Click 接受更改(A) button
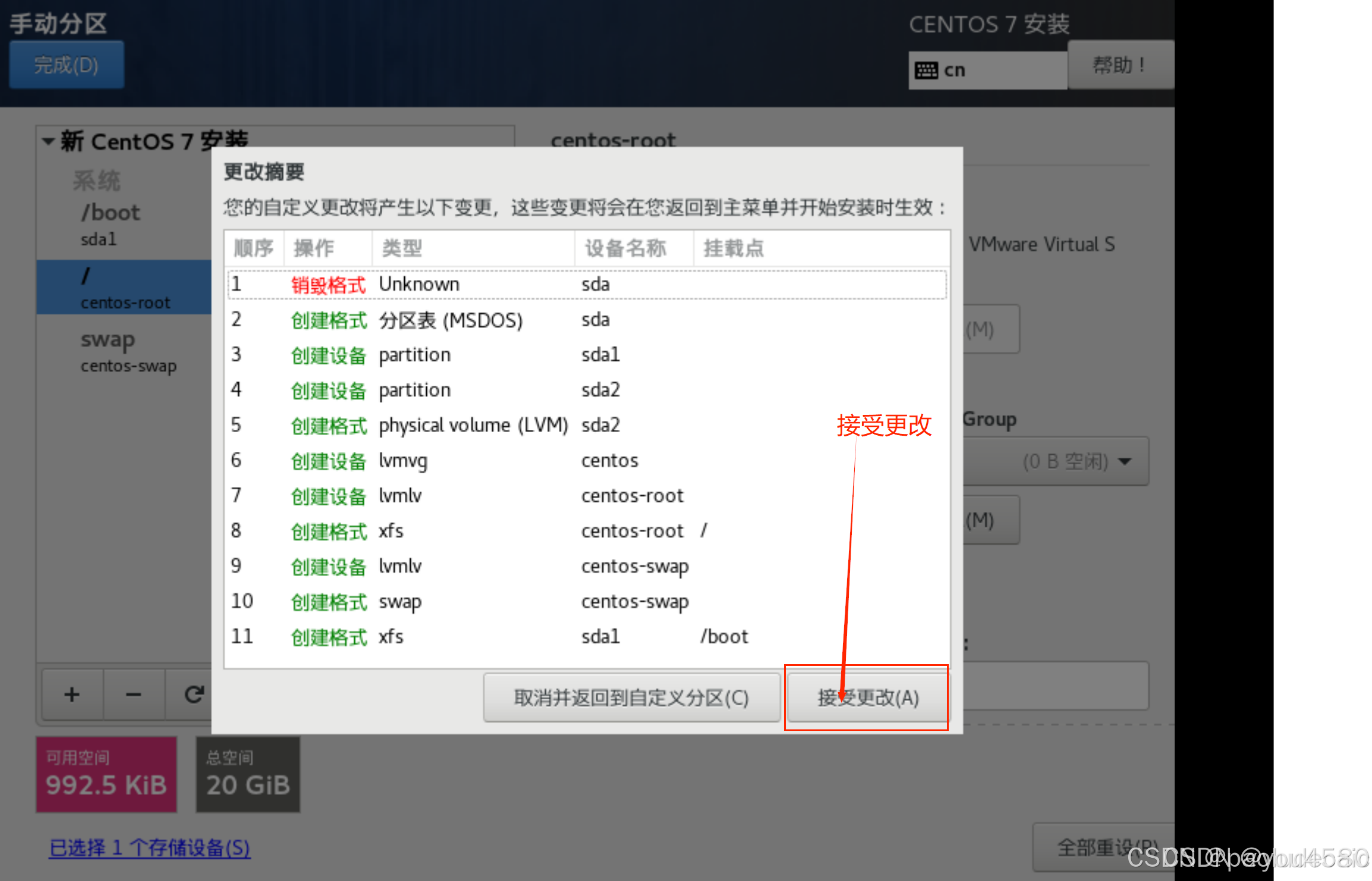Viewport: 1372px width, 881px height. 867,698
